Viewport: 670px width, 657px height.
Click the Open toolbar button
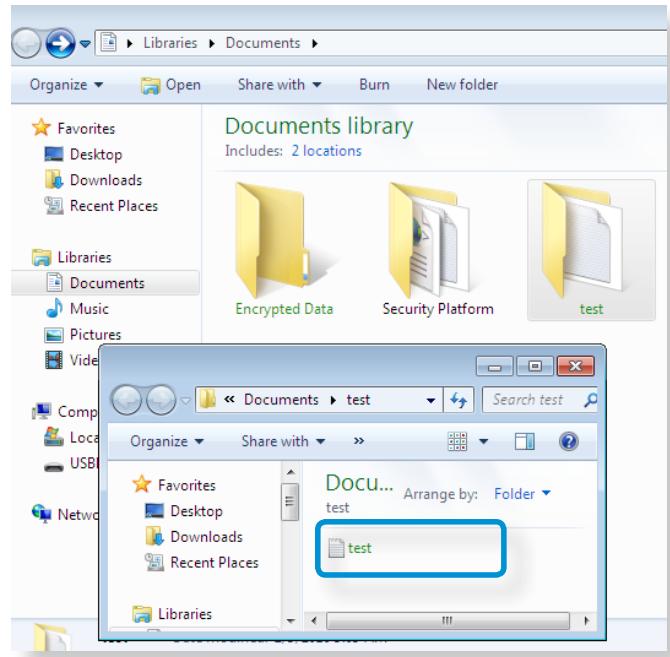coord(171,85)
